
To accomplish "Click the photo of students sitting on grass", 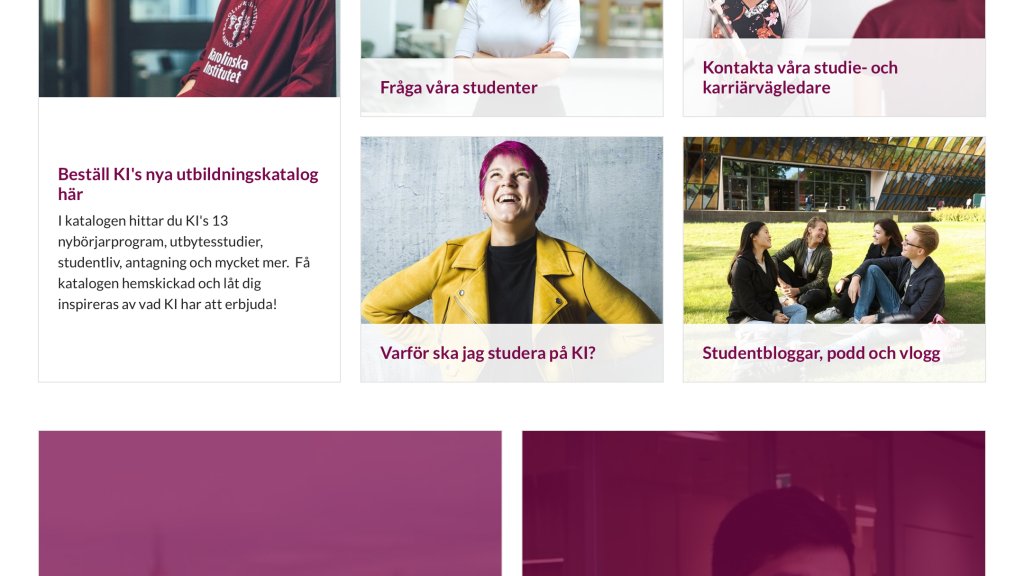I will (834, 231).
